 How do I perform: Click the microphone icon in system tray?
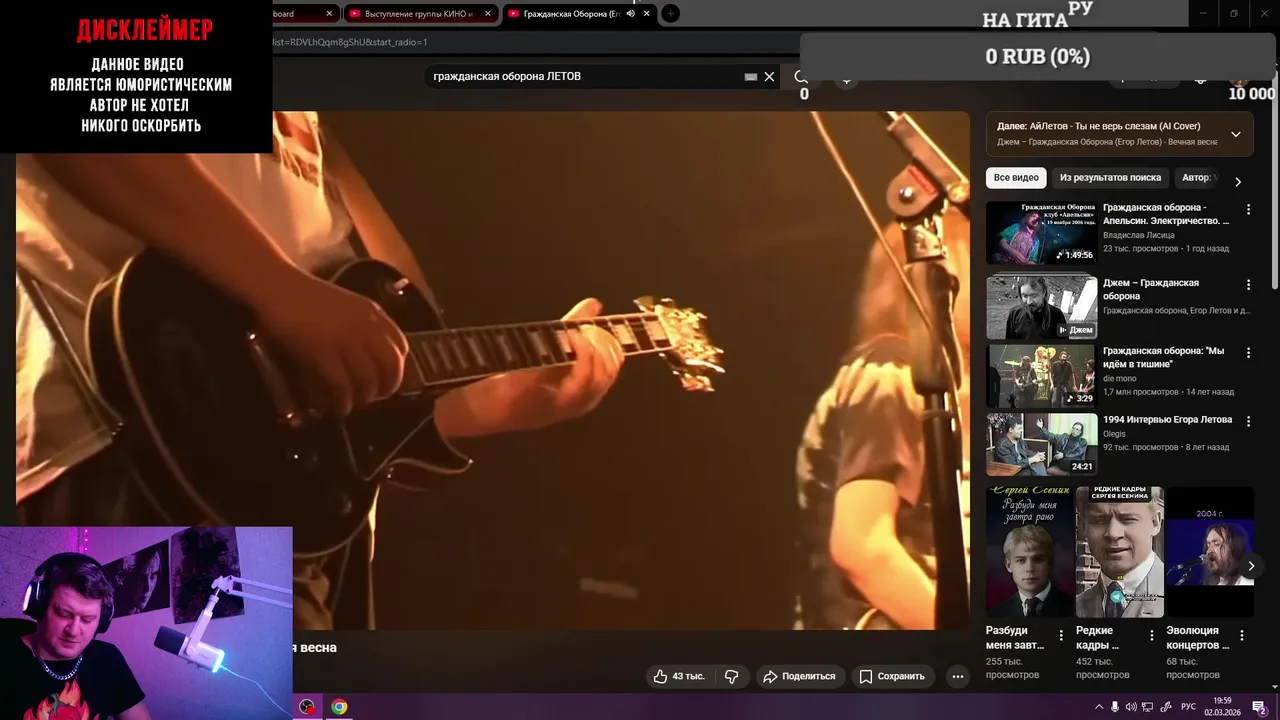pyautogui.click(x=1115, y=707)
